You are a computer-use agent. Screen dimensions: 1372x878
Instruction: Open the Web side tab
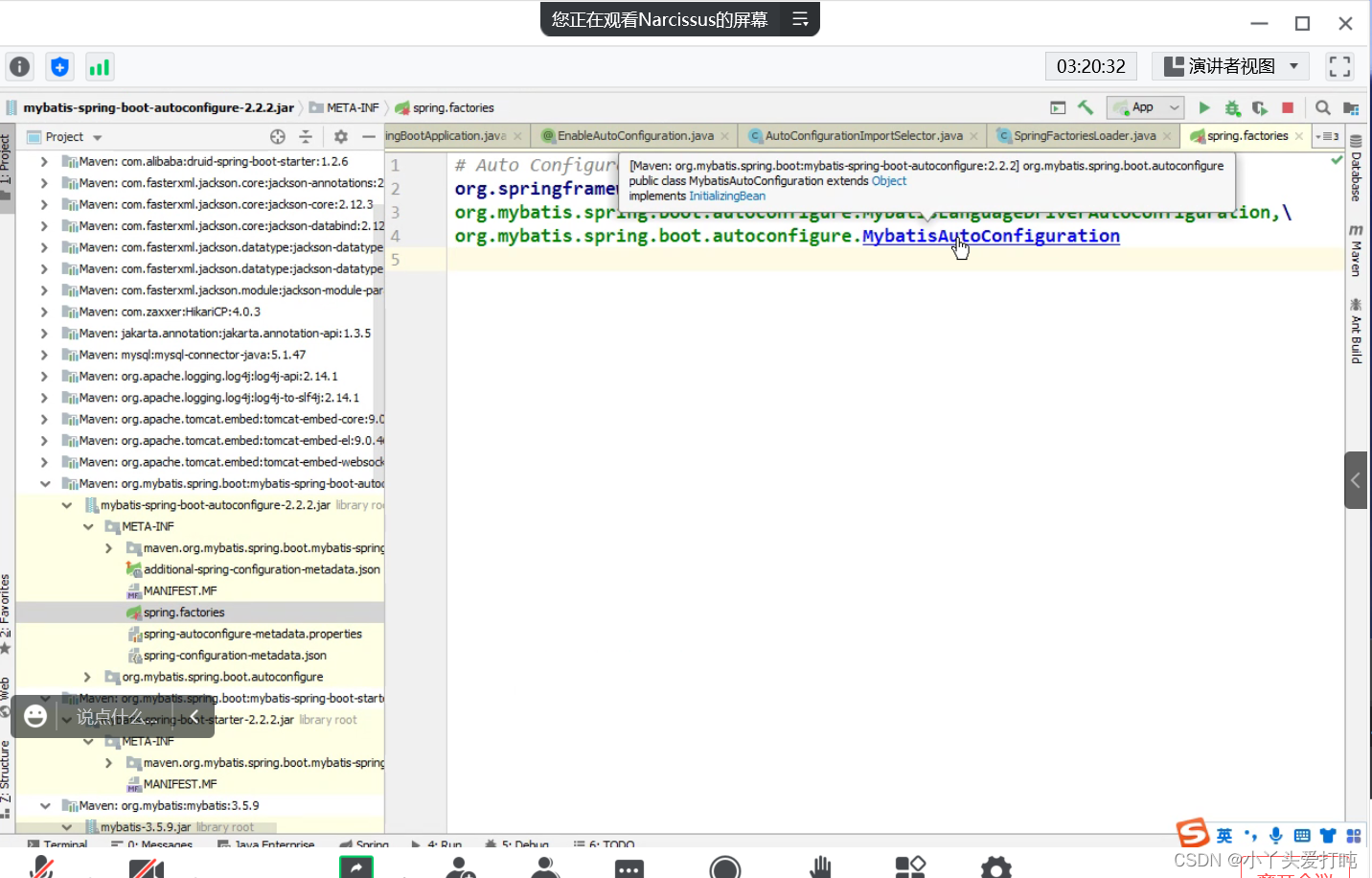click(x=7, y=697)
